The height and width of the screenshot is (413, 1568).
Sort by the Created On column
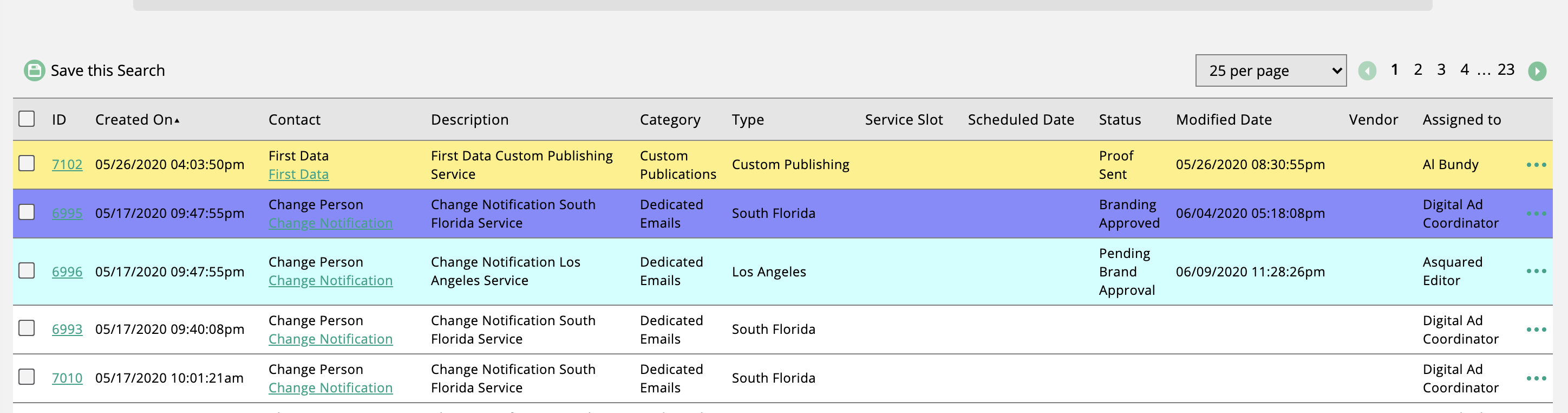point(137,120)
